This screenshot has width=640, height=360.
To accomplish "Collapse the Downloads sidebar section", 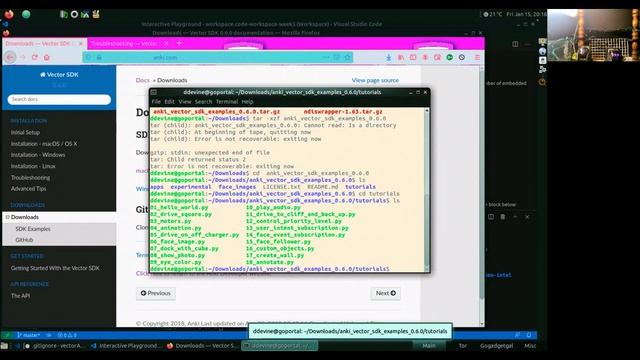I will [x=7, y=217].
